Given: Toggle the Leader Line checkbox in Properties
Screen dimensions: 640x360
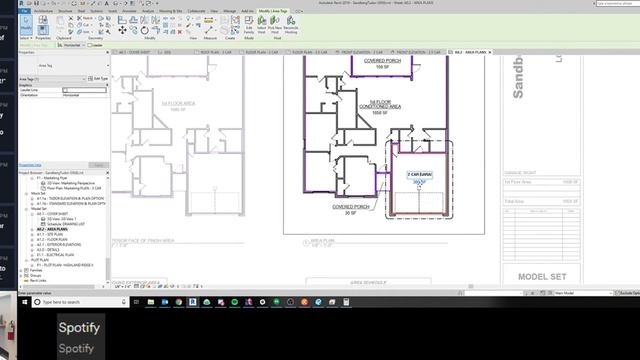Looking at the screenshot, I should tap(65, 90).
